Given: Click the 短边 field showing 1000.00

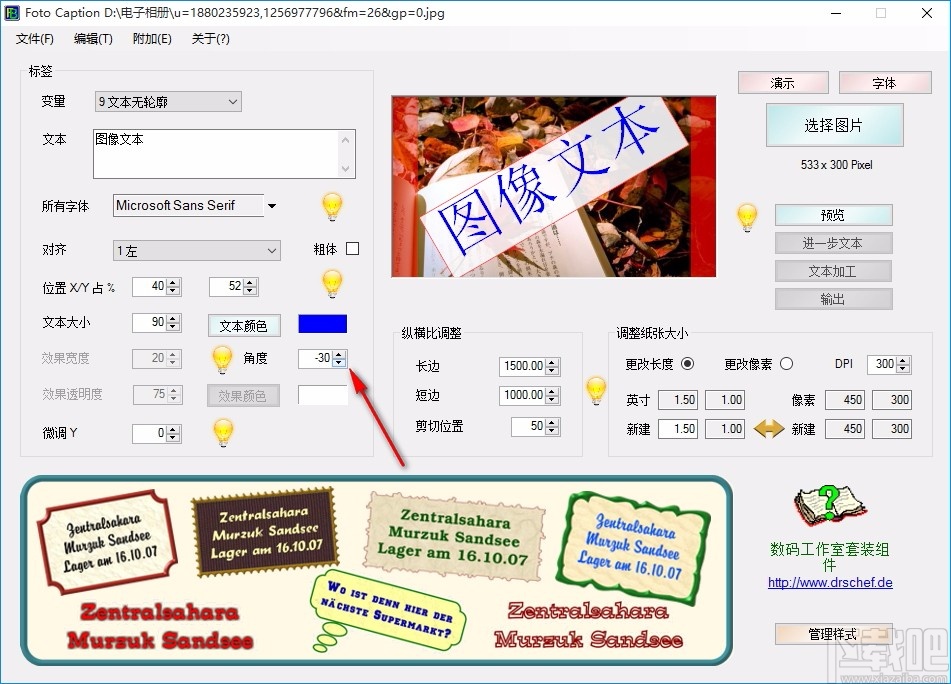Looking at the screenshot, I should pos(529,395).
